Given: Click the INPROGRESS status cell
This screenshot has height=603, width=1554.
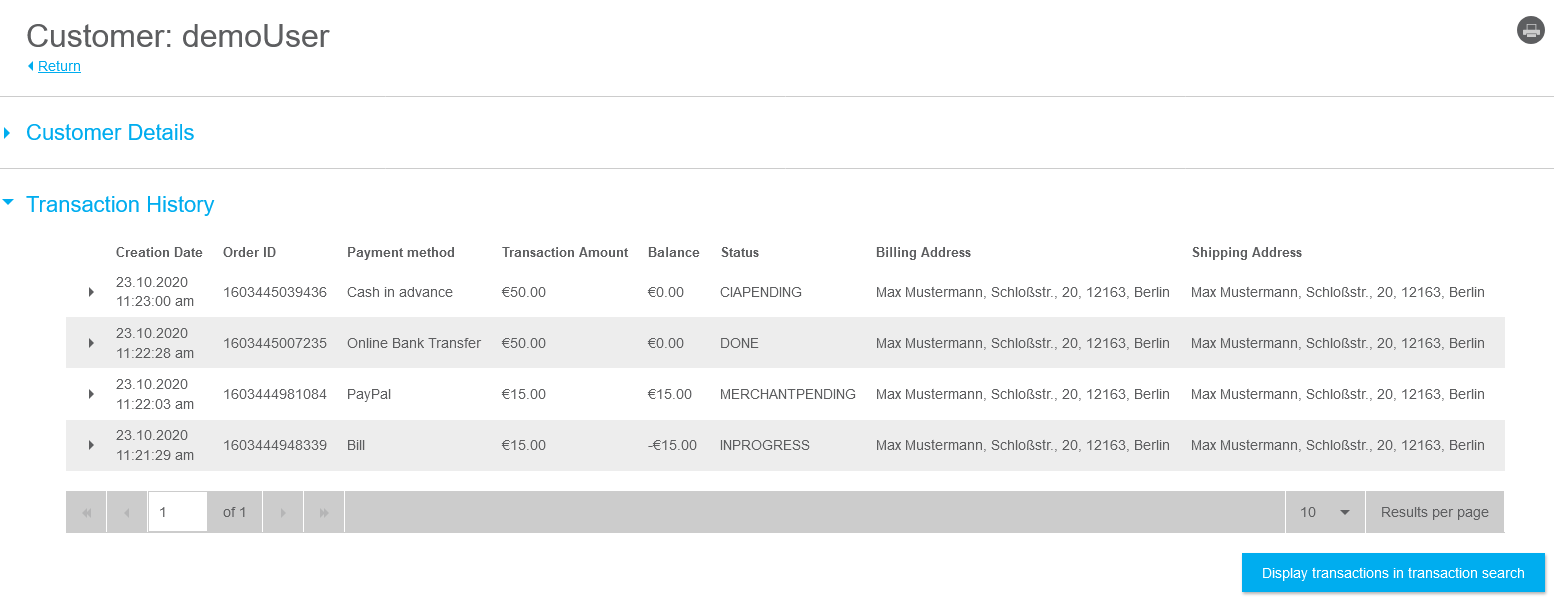Looking at the screenshot, I should tap(765, 445).
